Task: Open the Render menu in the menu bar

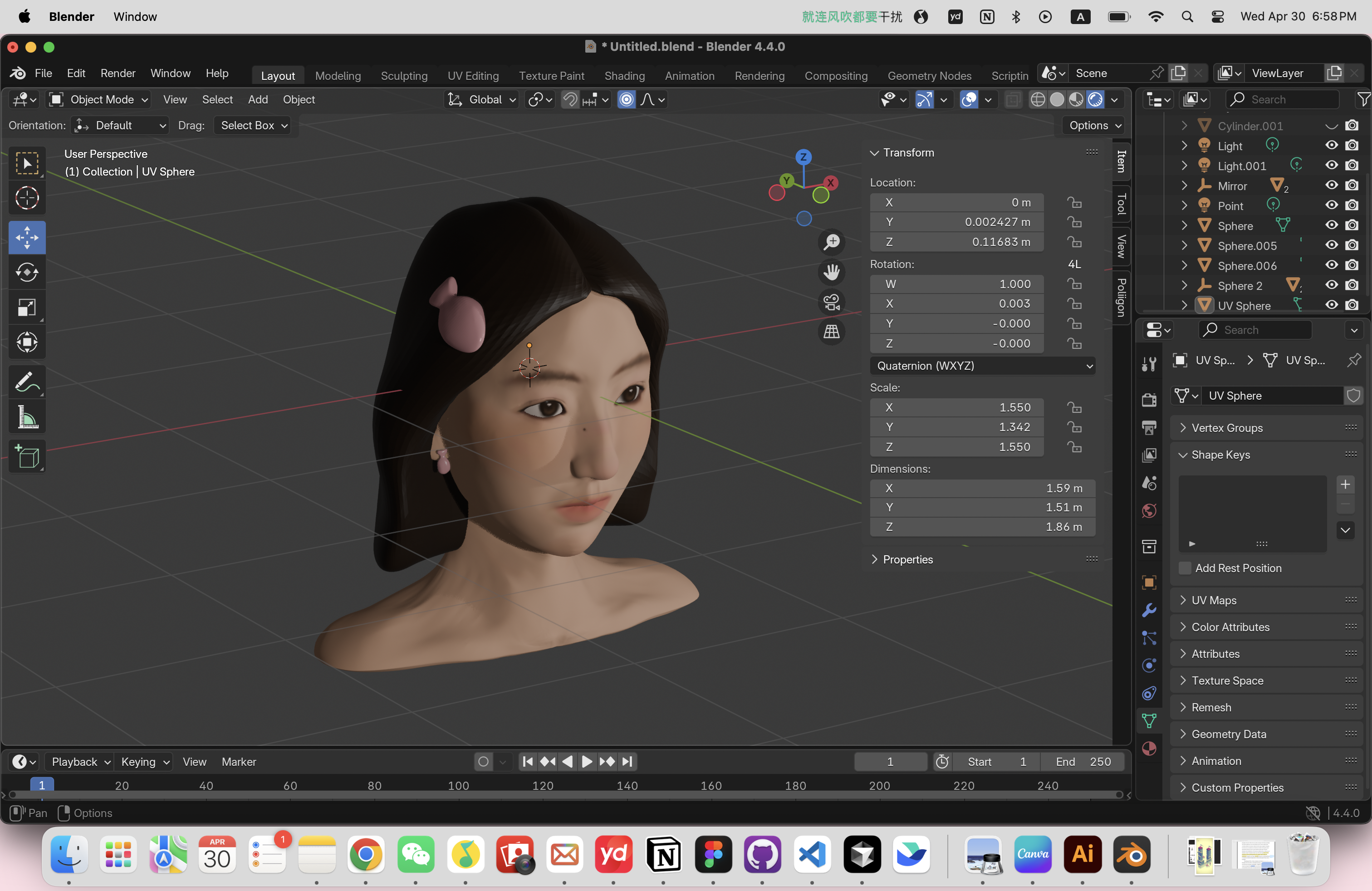Action: 118,73
